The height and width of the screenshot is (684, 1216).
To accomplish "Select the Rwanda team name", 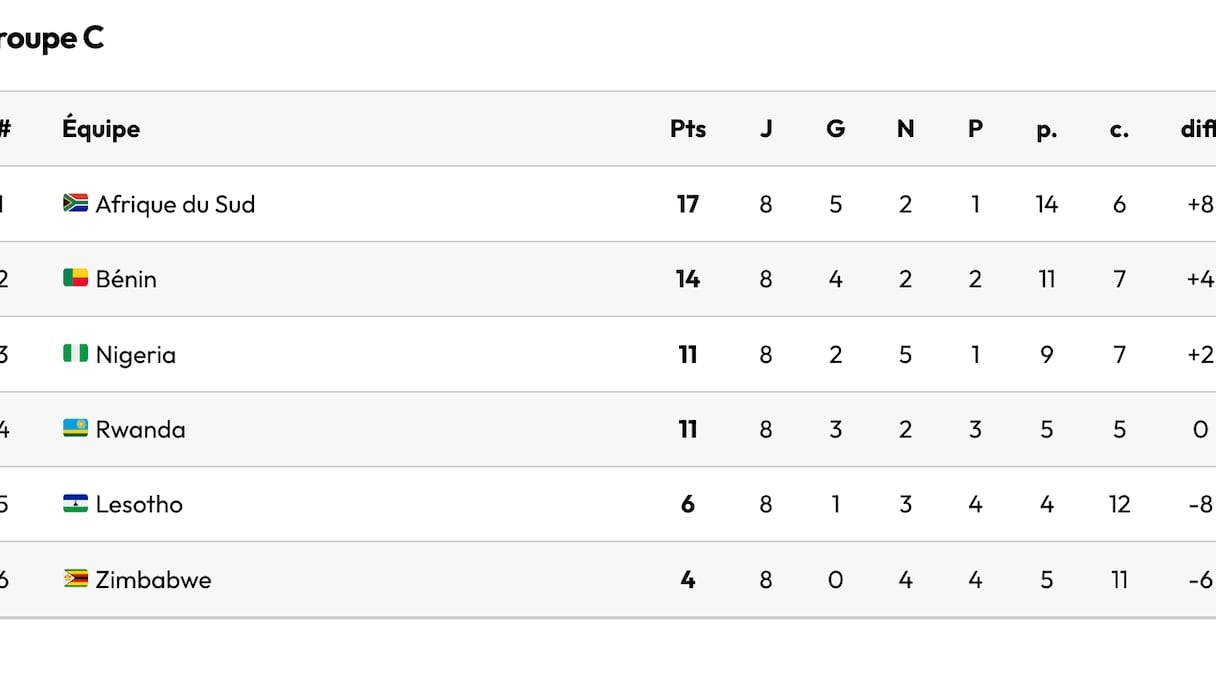I will [x=140, y=429].
